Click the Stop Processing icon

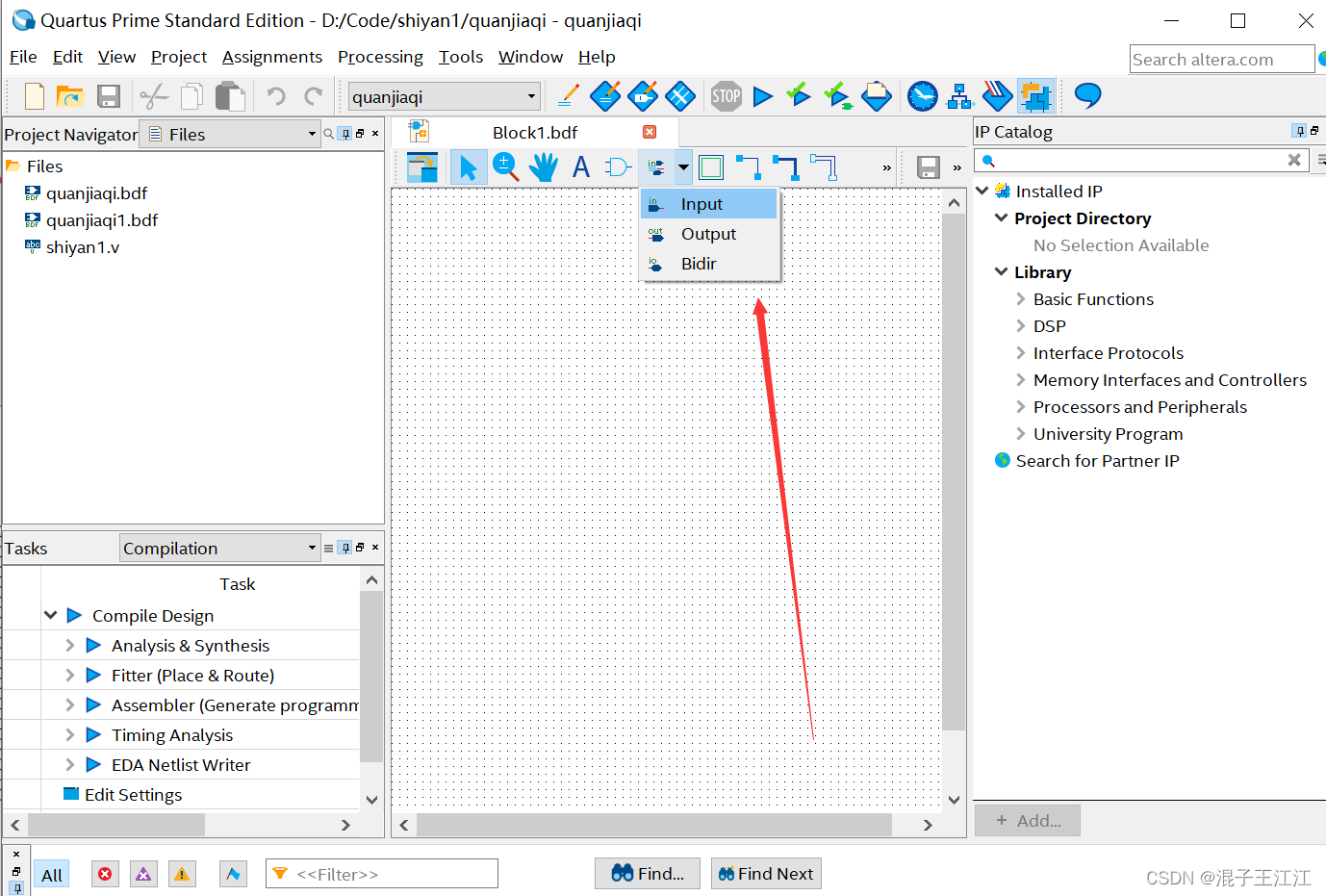(x=727, y=95)
